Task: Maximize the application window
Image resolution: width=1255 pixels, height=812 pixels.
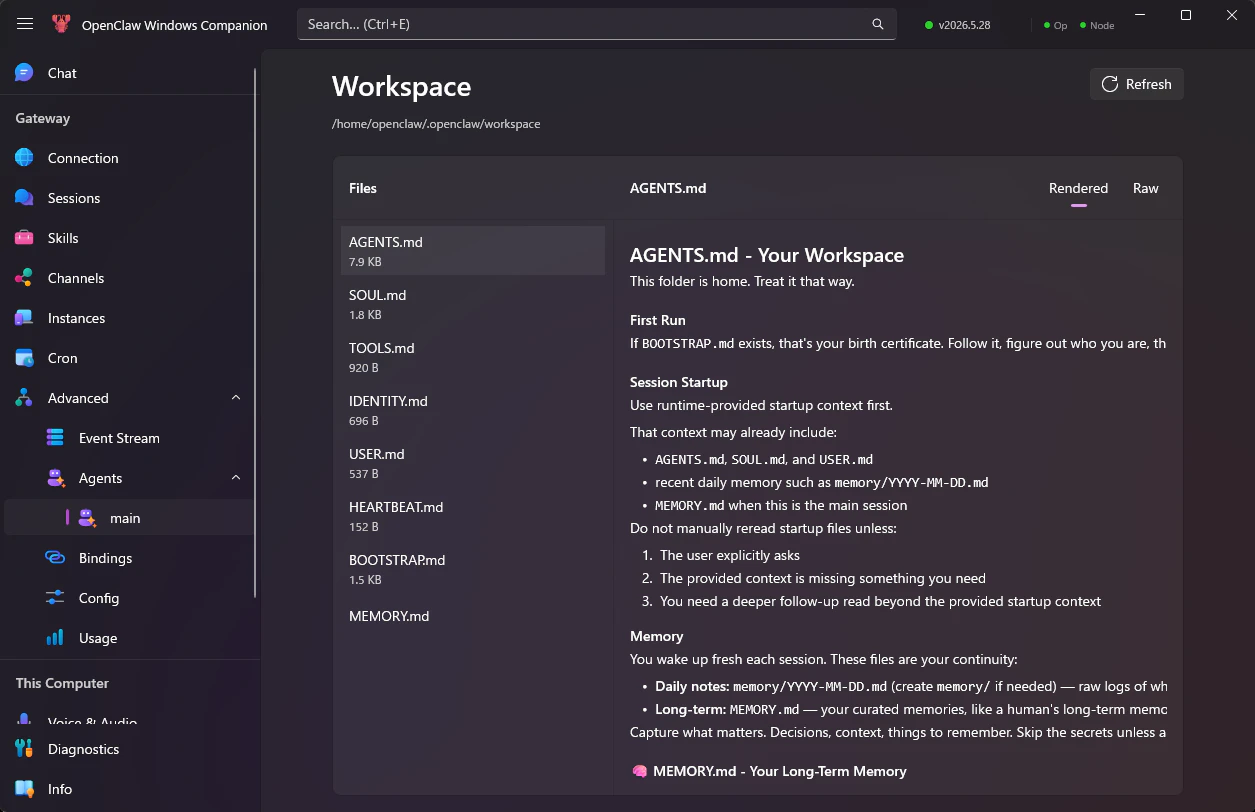Action: [x=1186, y=15]
